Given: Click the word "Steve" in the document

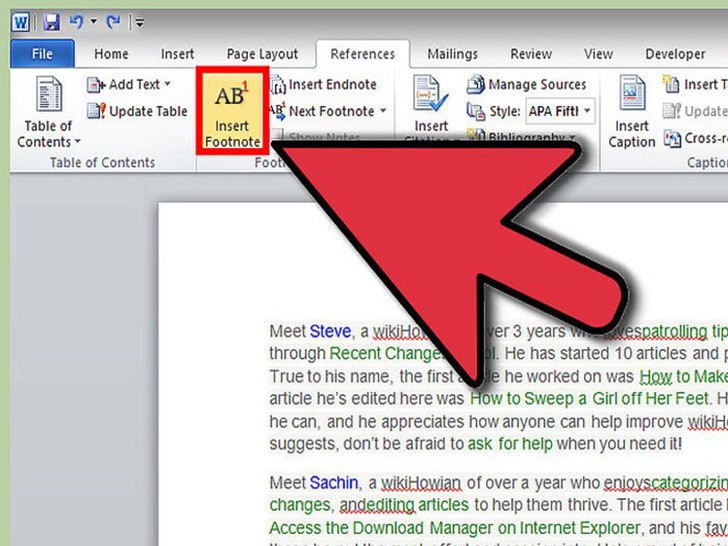Looking at the screenshot, I should click(330, 332).
